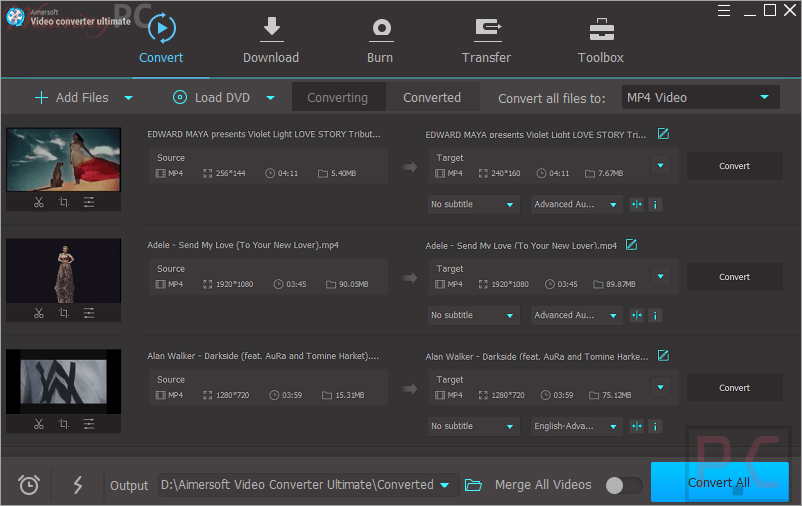Show media info for Alan Walker video
Screen dimensions: 802x506
point(655,427)
